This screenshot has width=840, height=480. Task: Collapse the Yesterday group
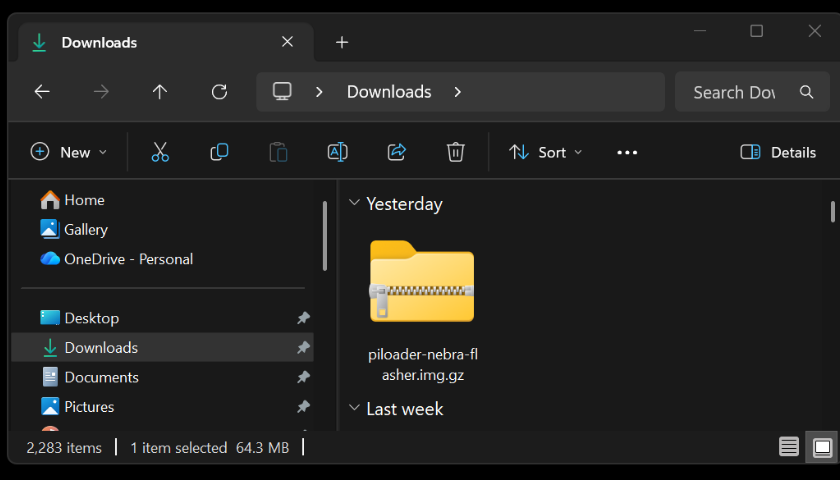point(354,202)
